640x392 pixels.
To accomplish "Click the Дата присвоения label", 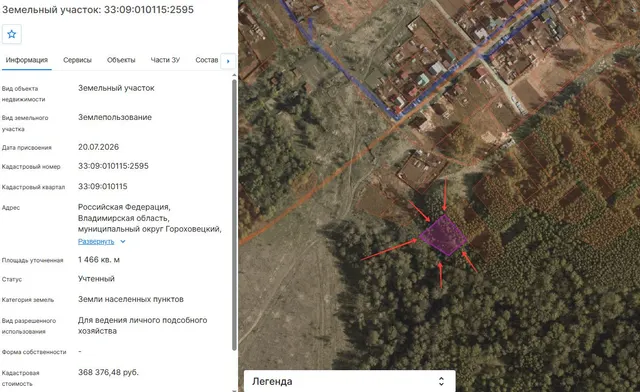I will (27, 148).
